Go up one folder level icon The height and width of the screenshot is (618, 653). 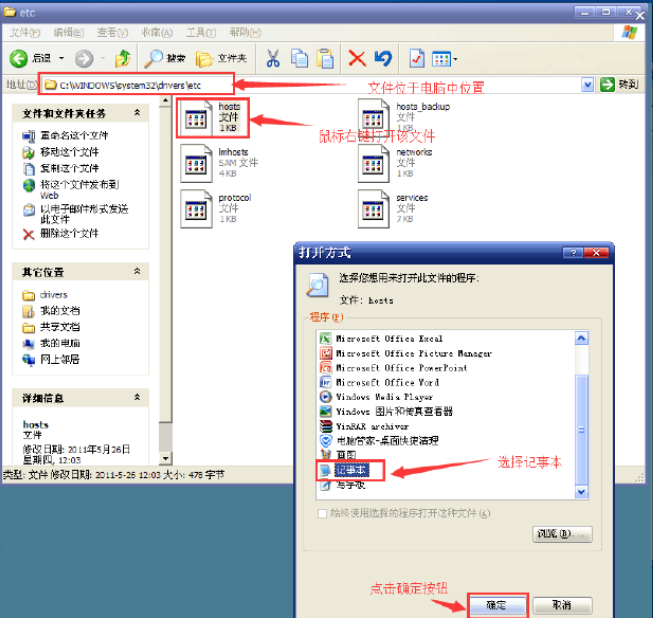click(122, 58)
